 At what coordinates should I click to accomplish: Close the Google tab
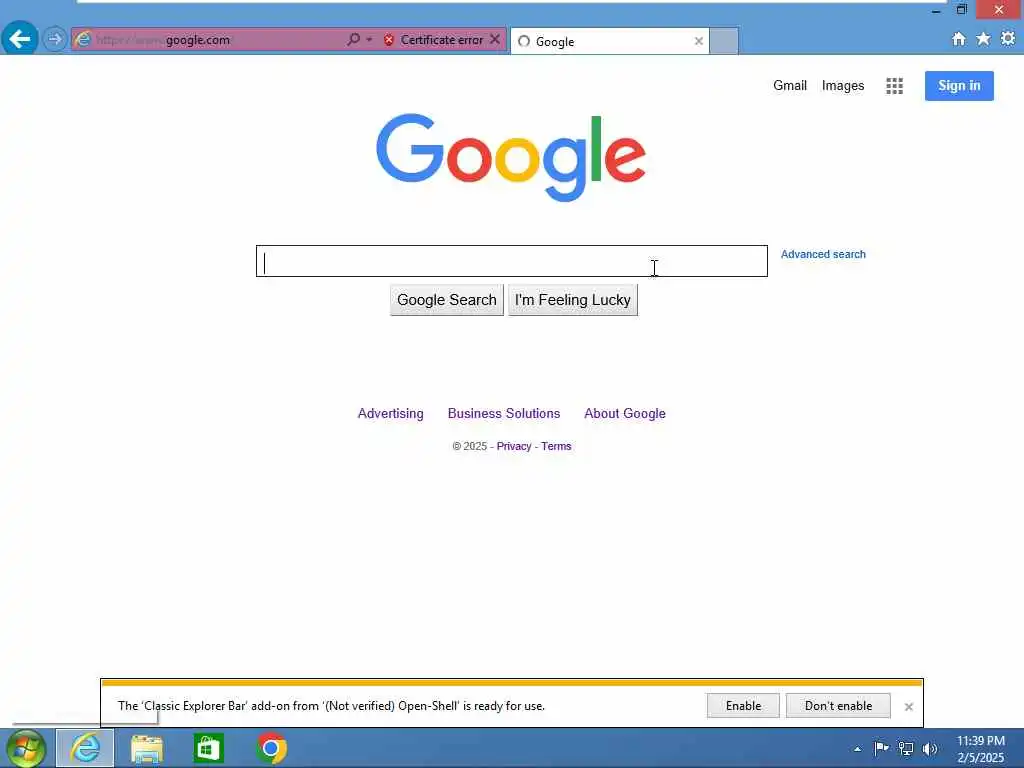pos(698,41)
